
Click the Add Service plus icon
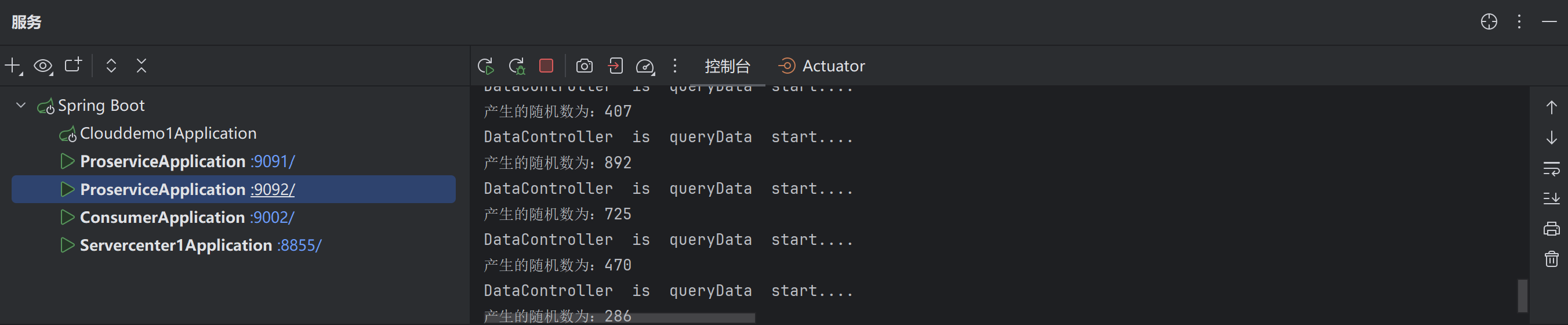13,66
